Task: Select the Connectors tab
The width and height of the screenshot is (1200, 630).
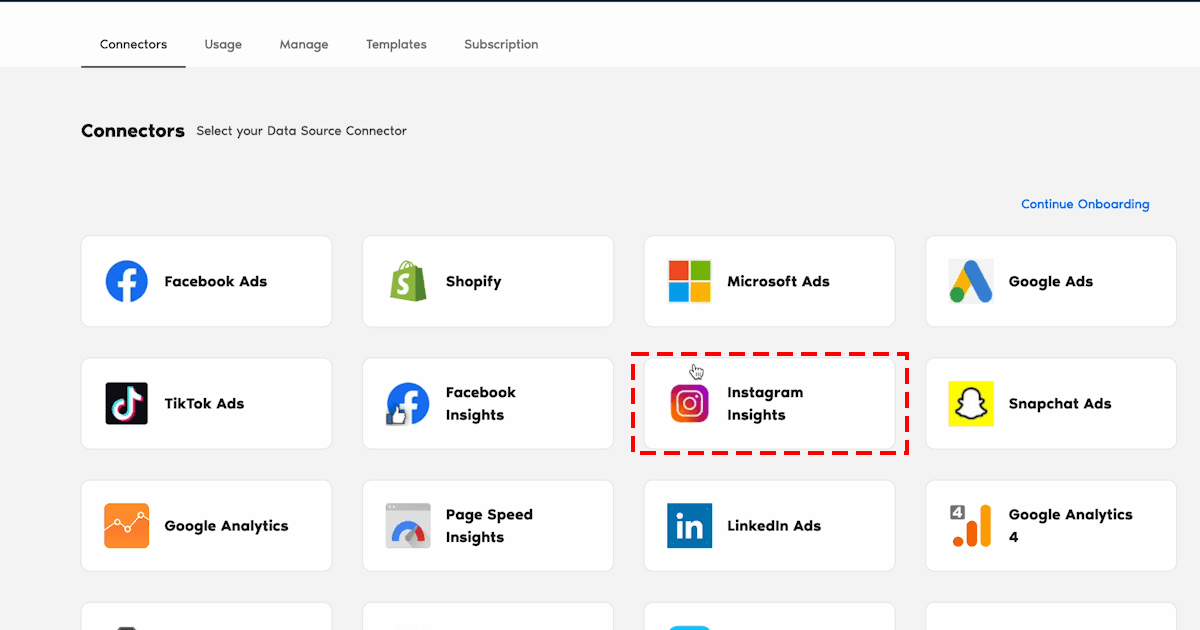Action: (133, 45)
